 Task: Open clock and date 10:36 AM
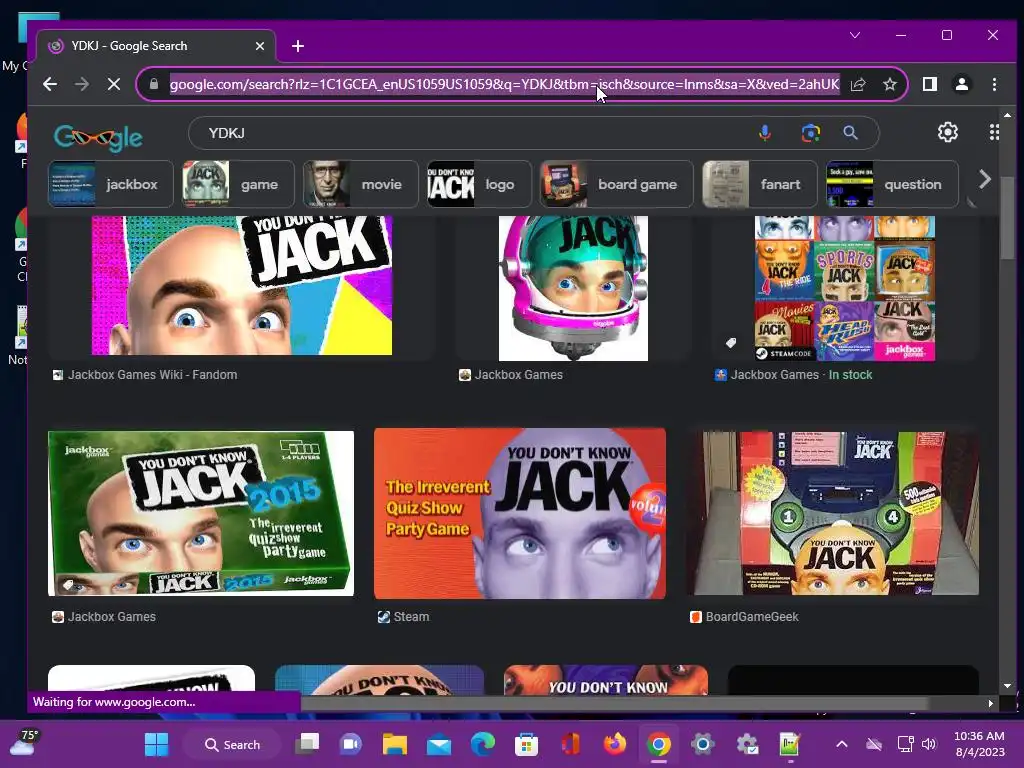click(980, 744)
